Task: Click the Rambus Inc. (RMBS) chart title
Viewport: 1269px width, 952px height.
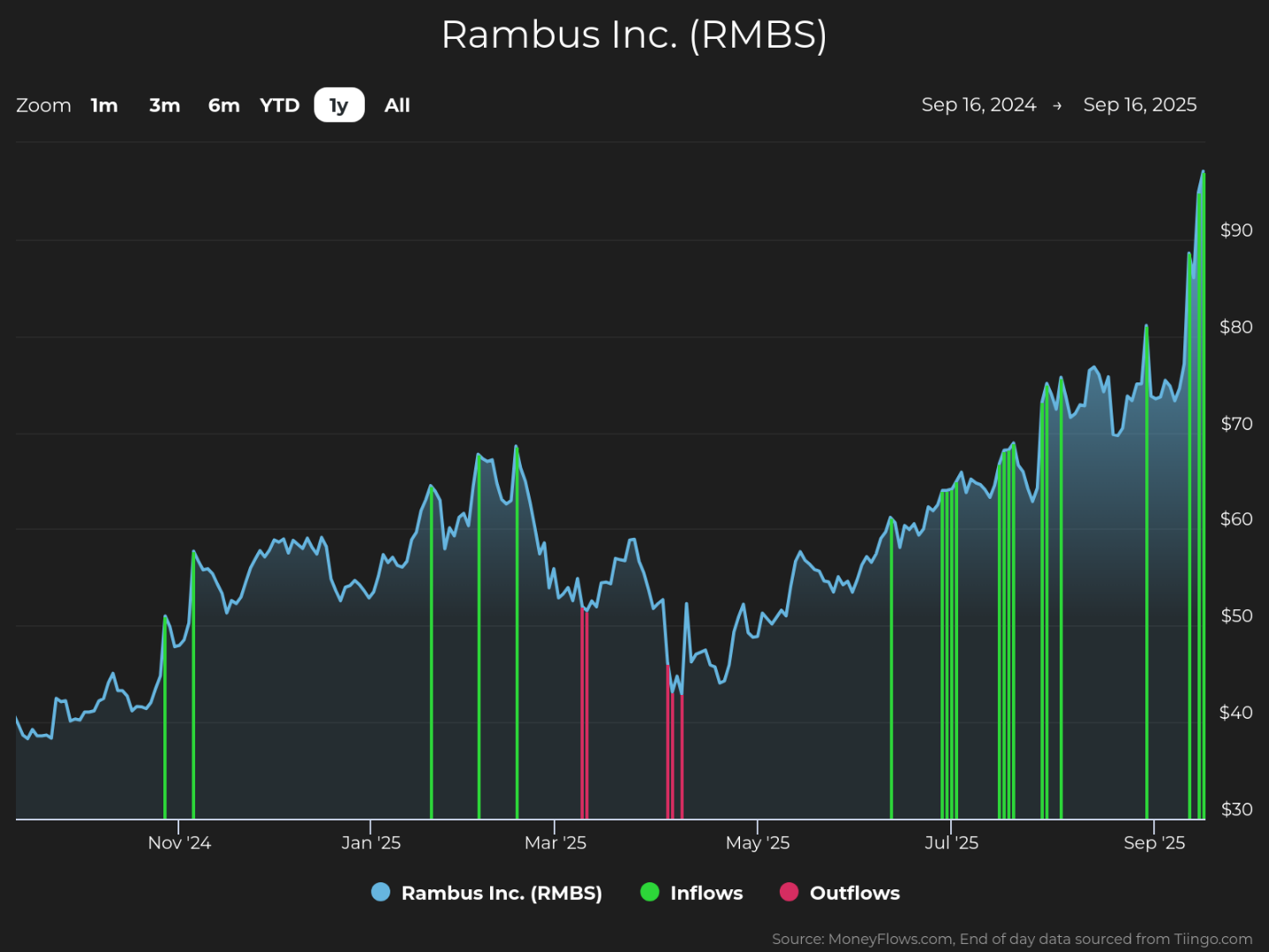Action: [x=634, y=35]
